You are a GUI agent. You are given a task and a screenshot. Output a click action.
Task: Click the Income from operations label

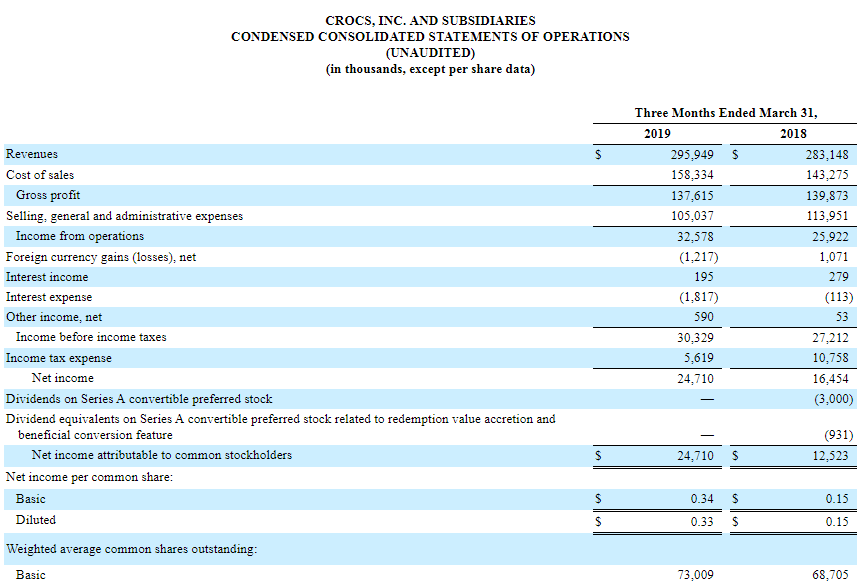pyautogui.click(x=80, y=236)
